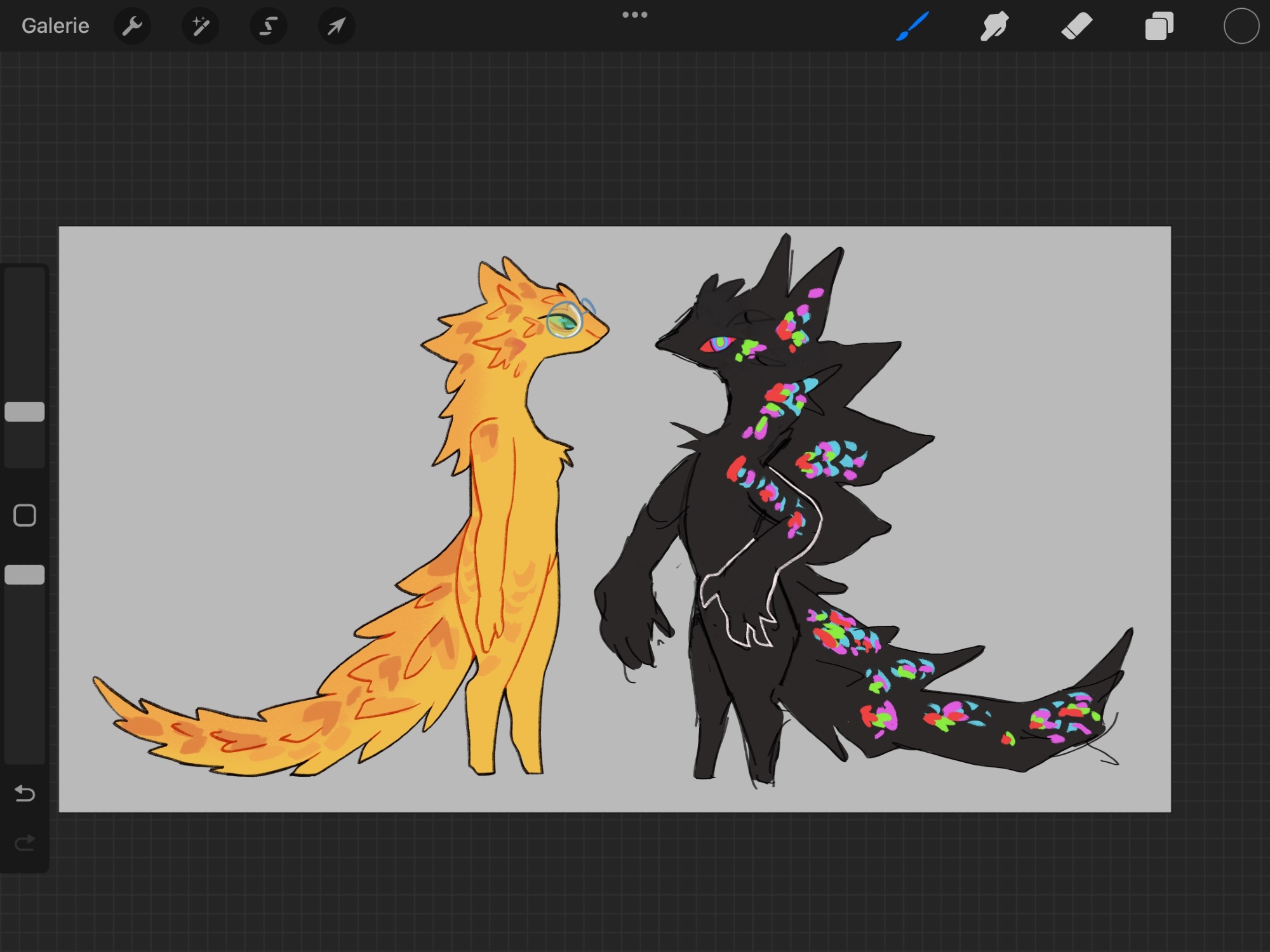Click the brush opacity slider handle
Viewport: 1270px width, 952px height.
tap(25, 575)
